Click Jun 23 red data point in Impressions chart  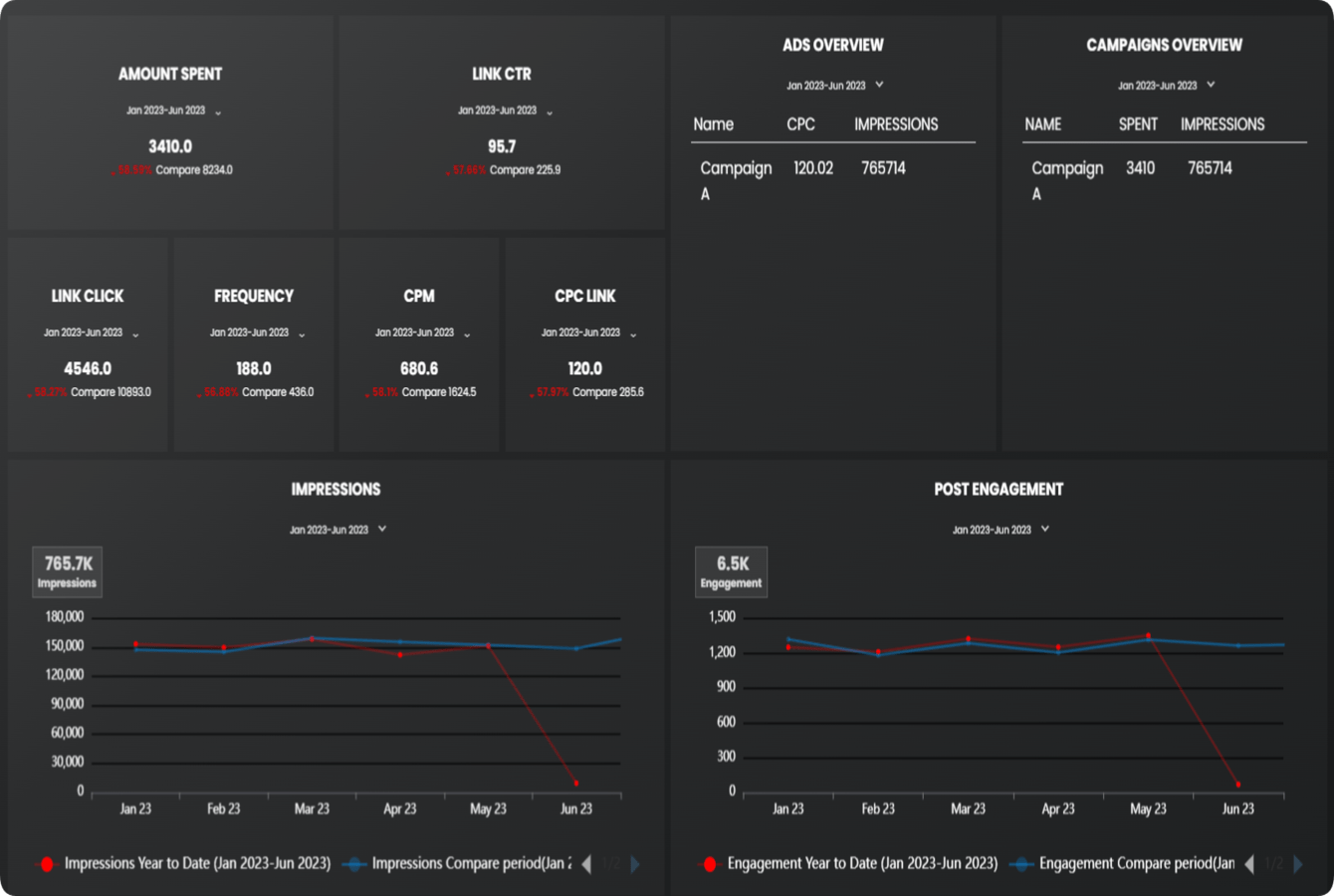576,784
